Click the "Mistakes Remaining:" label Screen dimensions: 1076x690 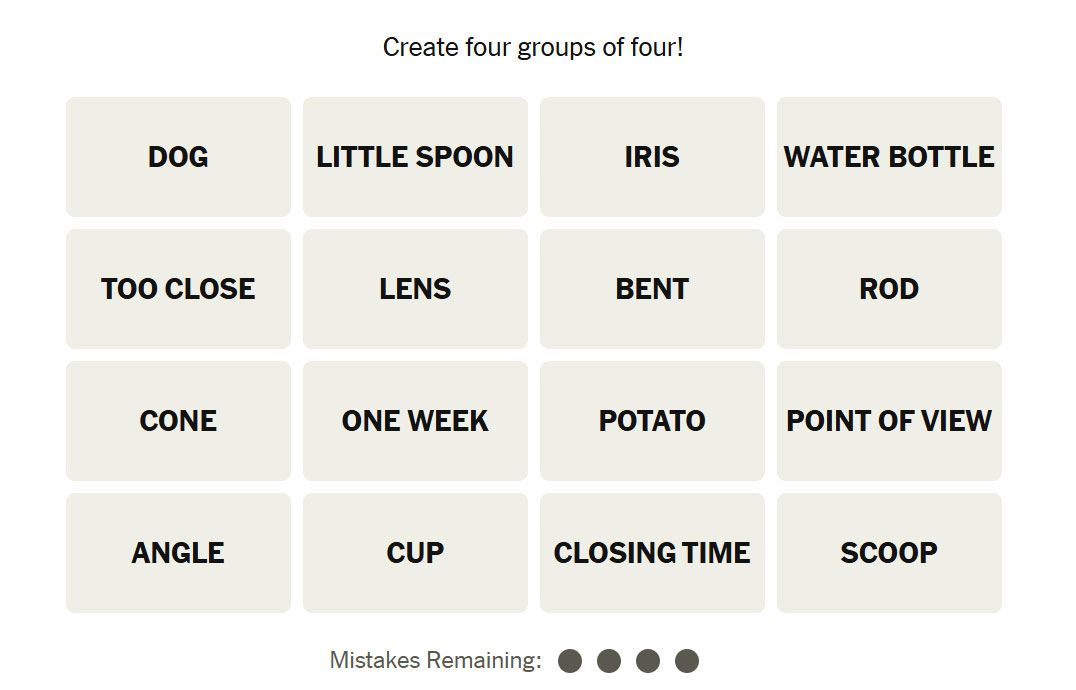[x=435, y=661]
